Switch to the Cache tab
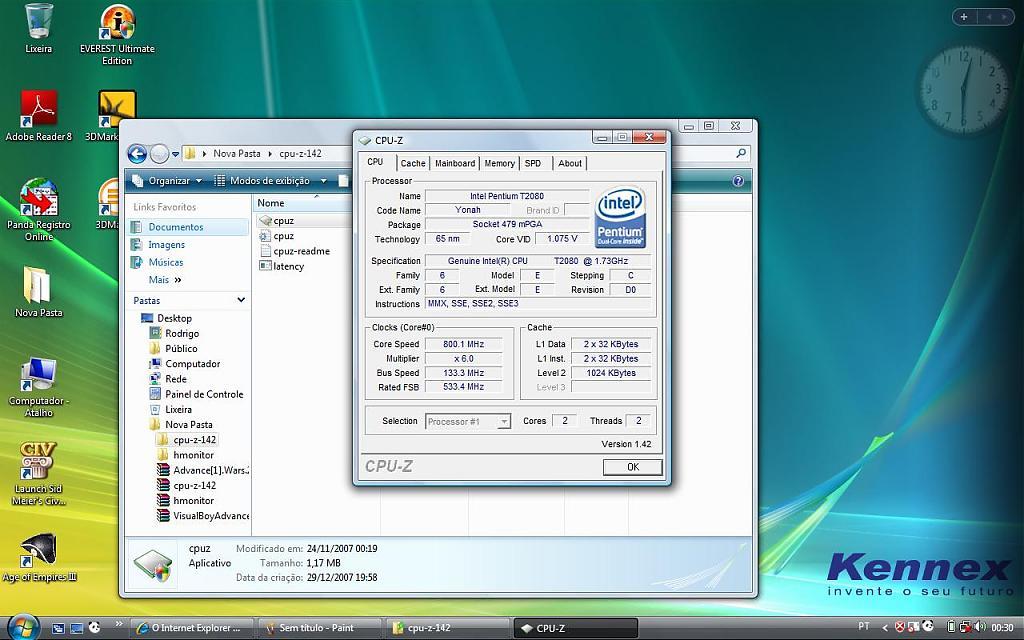Image resolution: width=1024 pixels, height=640 pixels. point(413,163)
